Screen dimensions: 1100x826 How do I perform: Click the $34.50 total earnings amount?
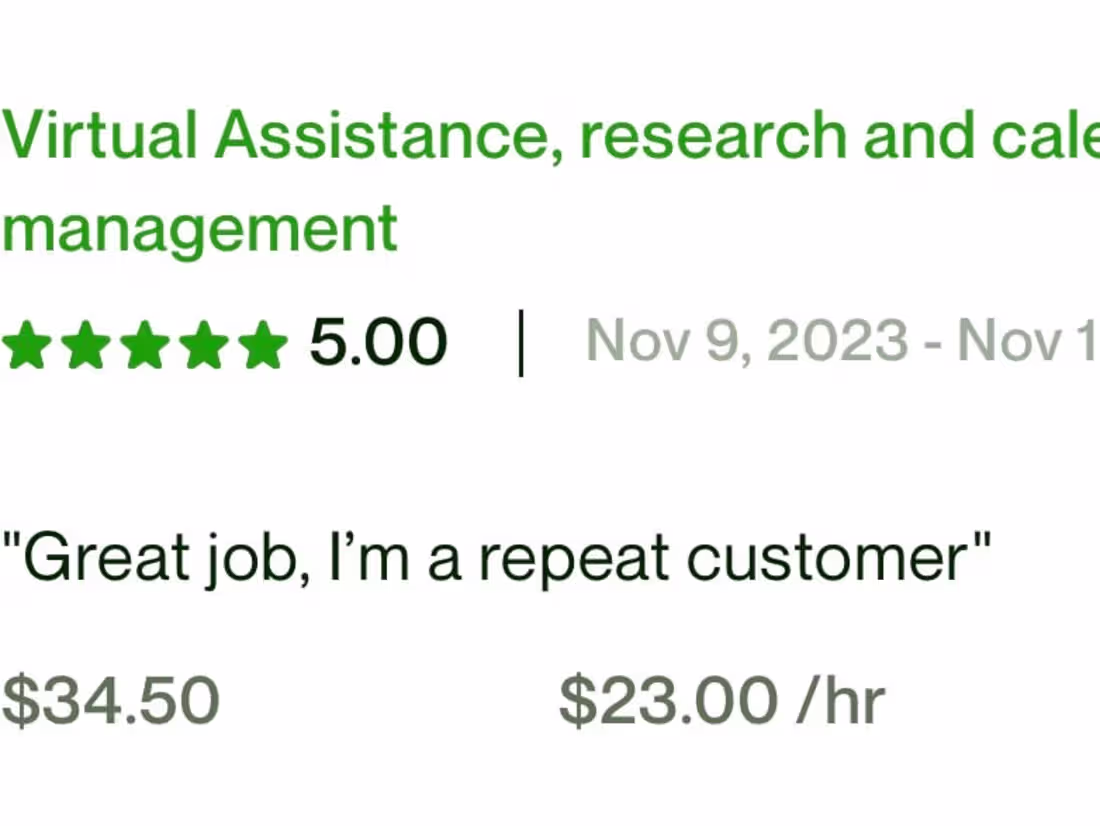(110, 700)
